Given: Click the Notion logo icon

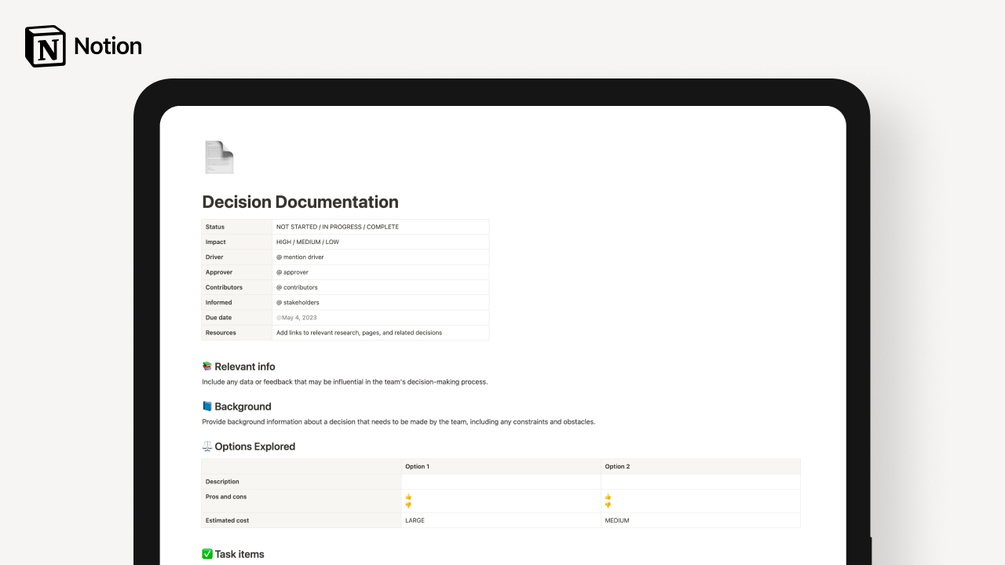Looking at the screenshot, I should coord(45,46).
